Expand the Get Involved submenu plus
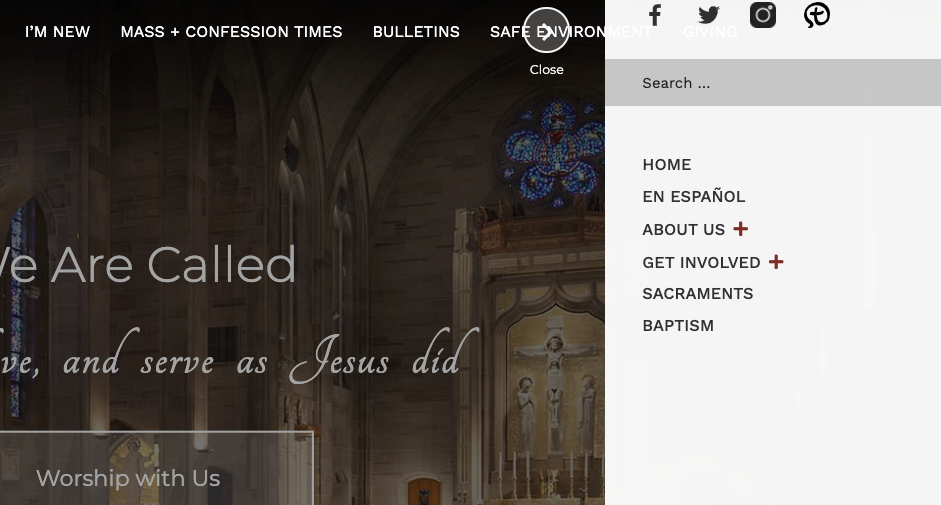This screenshot has height=505, width=941. pos(776,262)
